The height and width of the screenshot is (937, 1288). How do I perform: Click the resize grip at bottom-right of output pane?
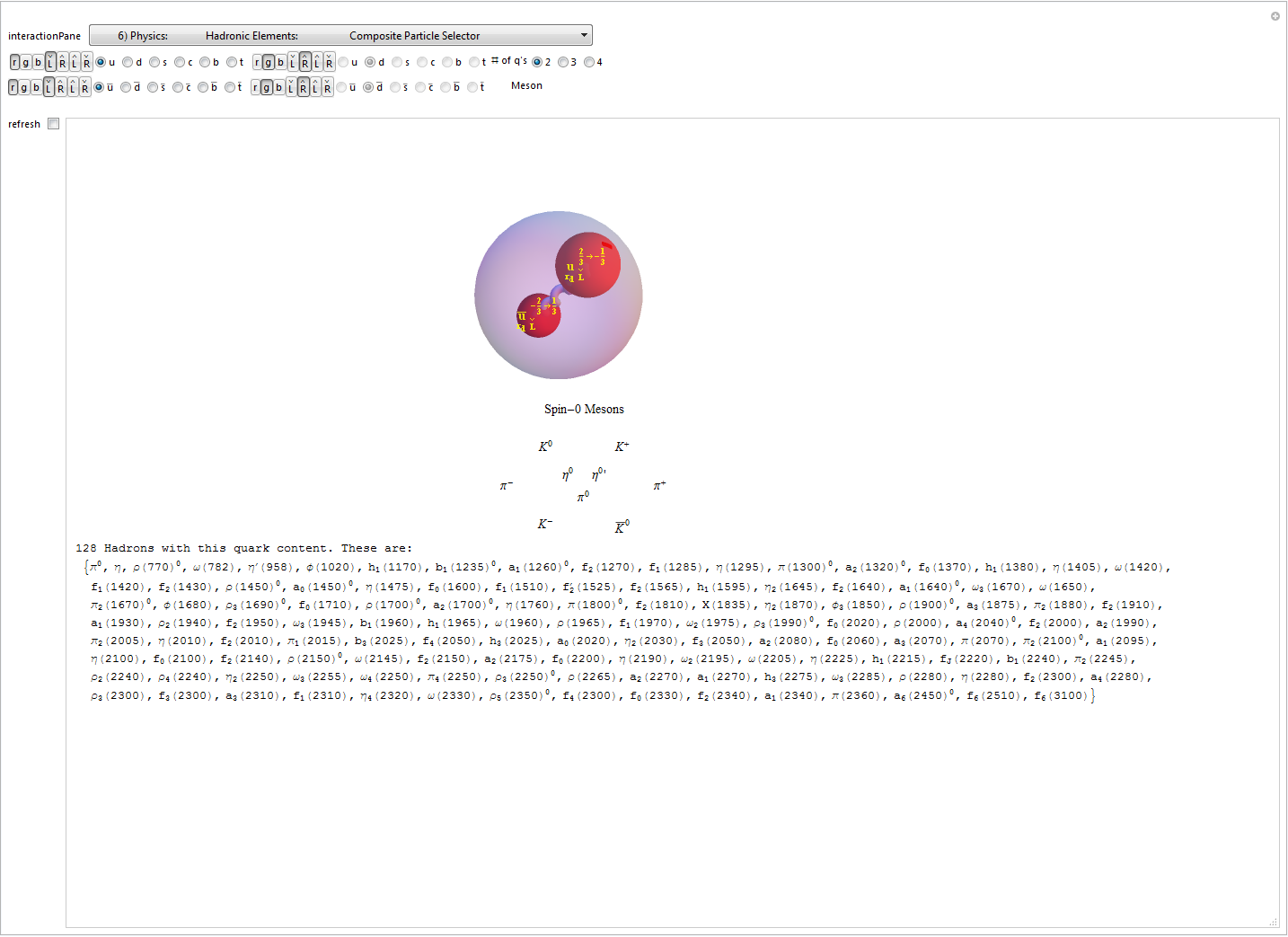tap(1273, 922)
